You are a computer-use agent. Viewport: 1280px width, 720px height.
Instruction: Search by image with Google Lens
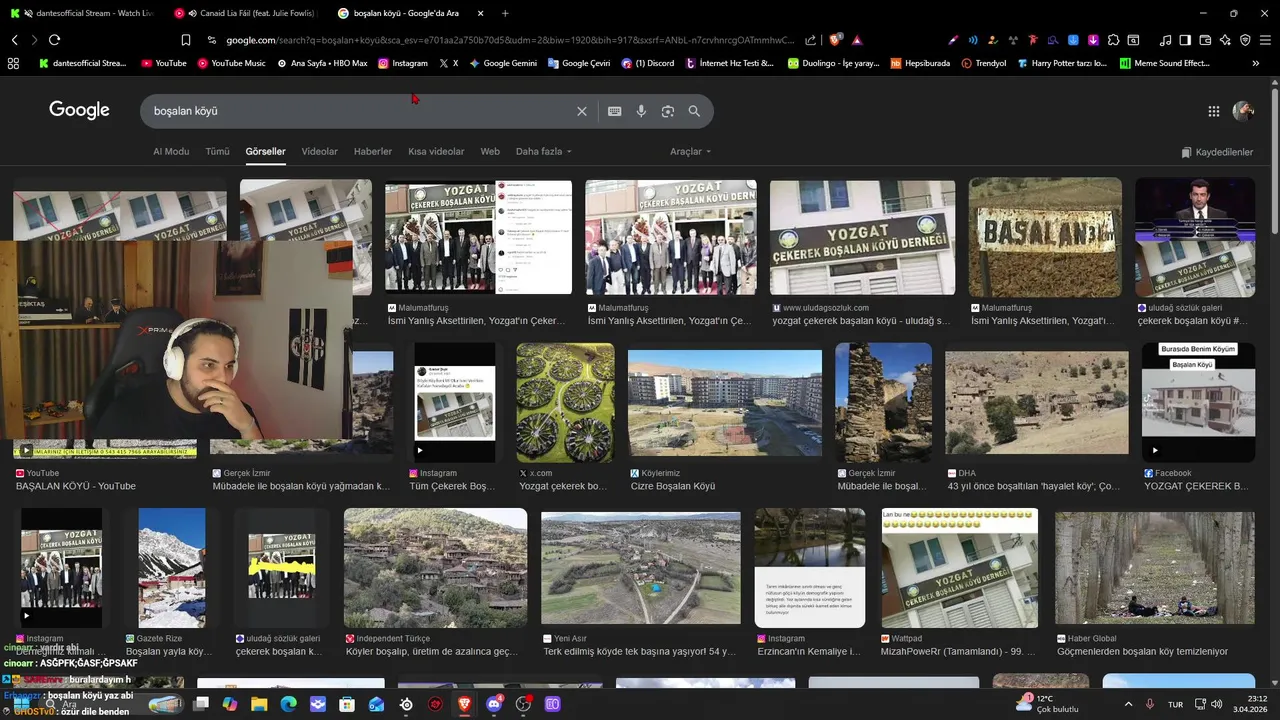[x=668, y=111]
